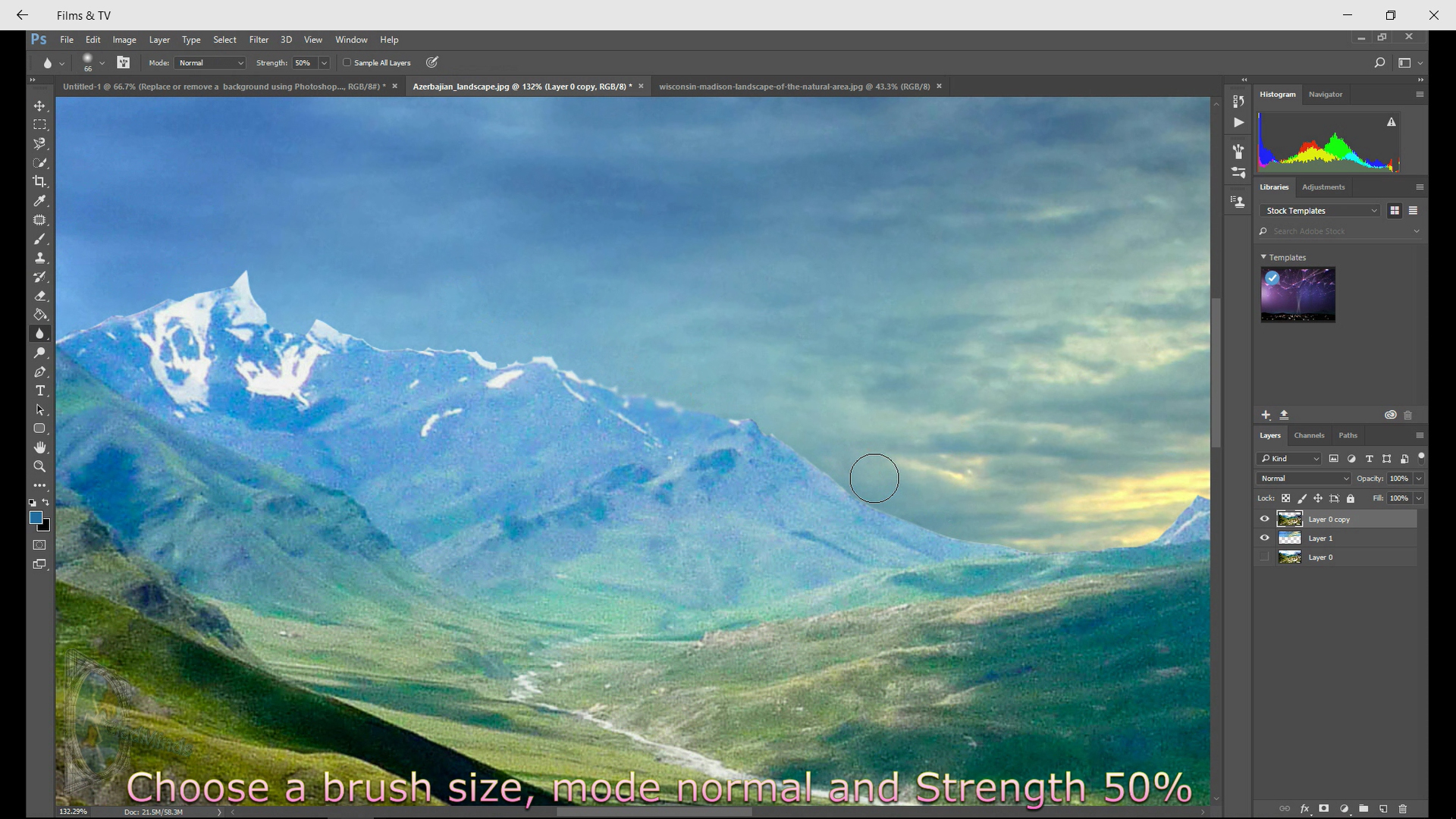This screenshot has height=819, width=1456.
Task: Switch to the Channels tab
Action: pyautogui.click(x=1309, y=435)
